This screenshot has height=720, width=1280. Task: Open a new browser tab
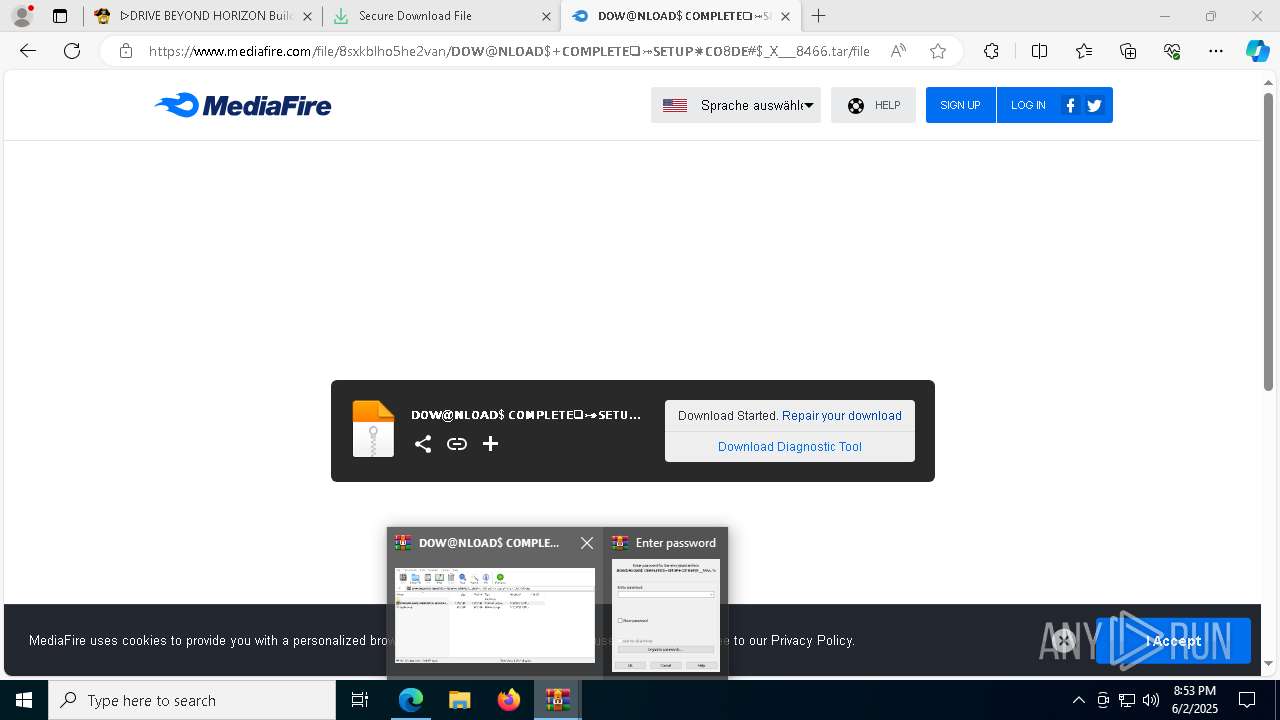click(x=818, y=16)
